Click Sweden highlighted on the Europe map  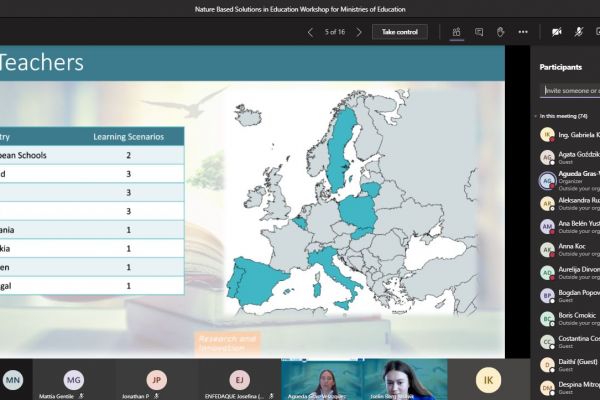point(340,151)
